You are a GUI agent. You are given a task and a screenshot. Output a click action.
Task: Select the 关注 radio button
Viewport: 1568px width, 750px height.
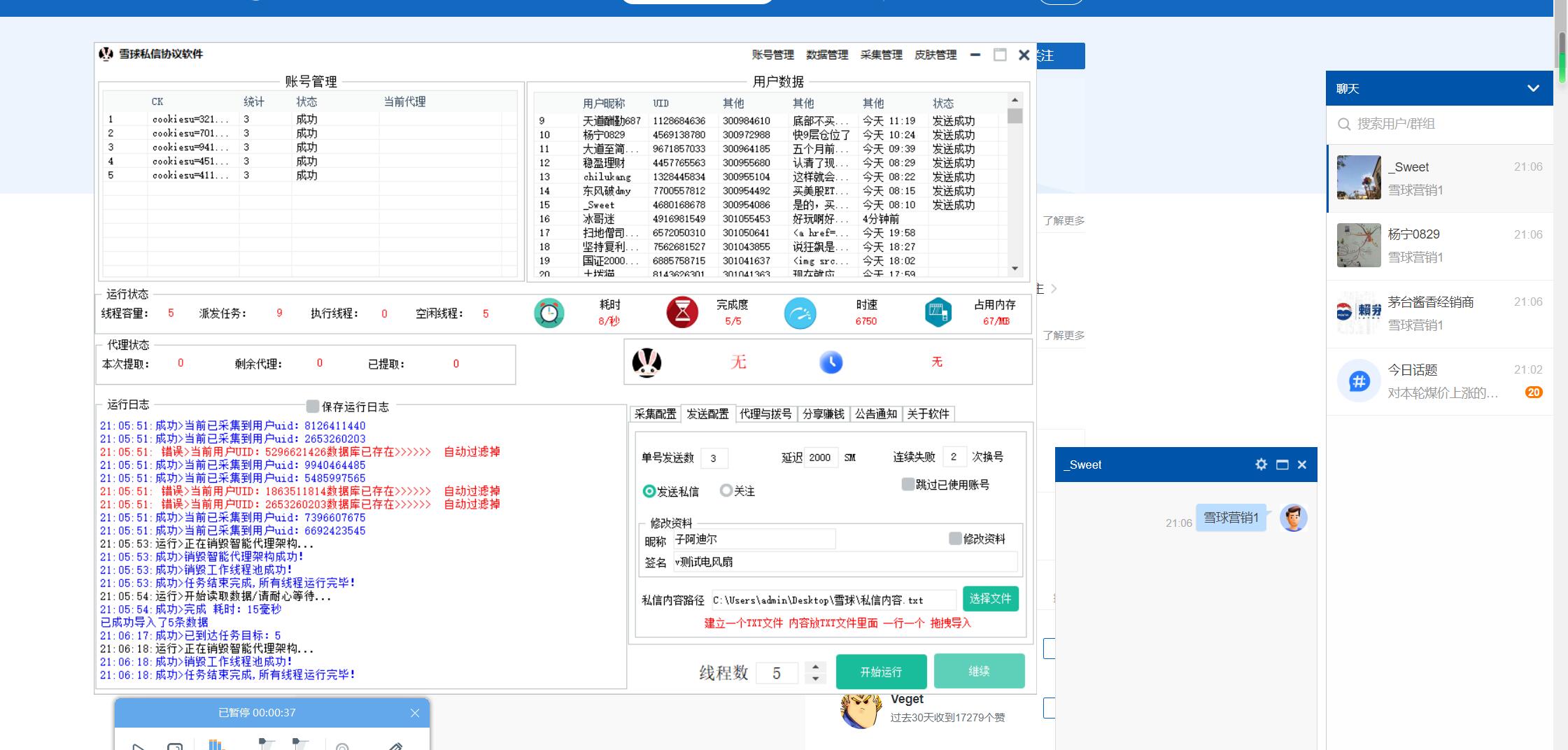pyautogui.click(x=726, y=491)
